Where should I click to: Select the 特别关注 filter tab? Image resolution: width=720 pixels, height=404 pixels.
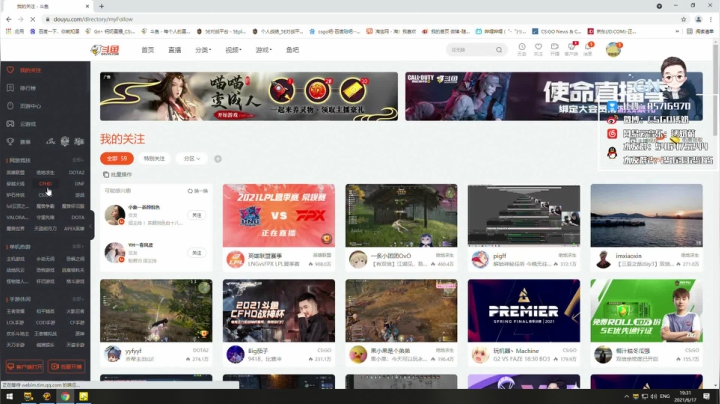click(x=154, y=158)
